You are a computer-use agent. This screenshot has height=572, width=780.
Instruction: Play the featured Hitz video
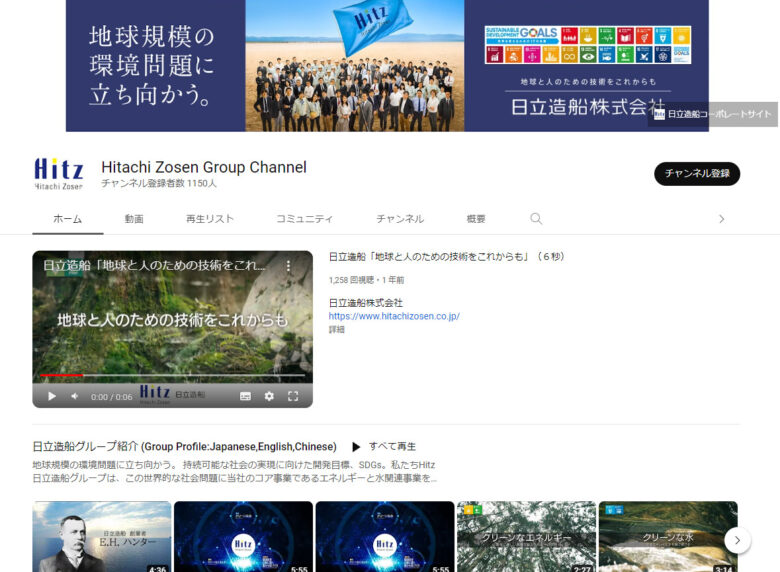point(52,396)
